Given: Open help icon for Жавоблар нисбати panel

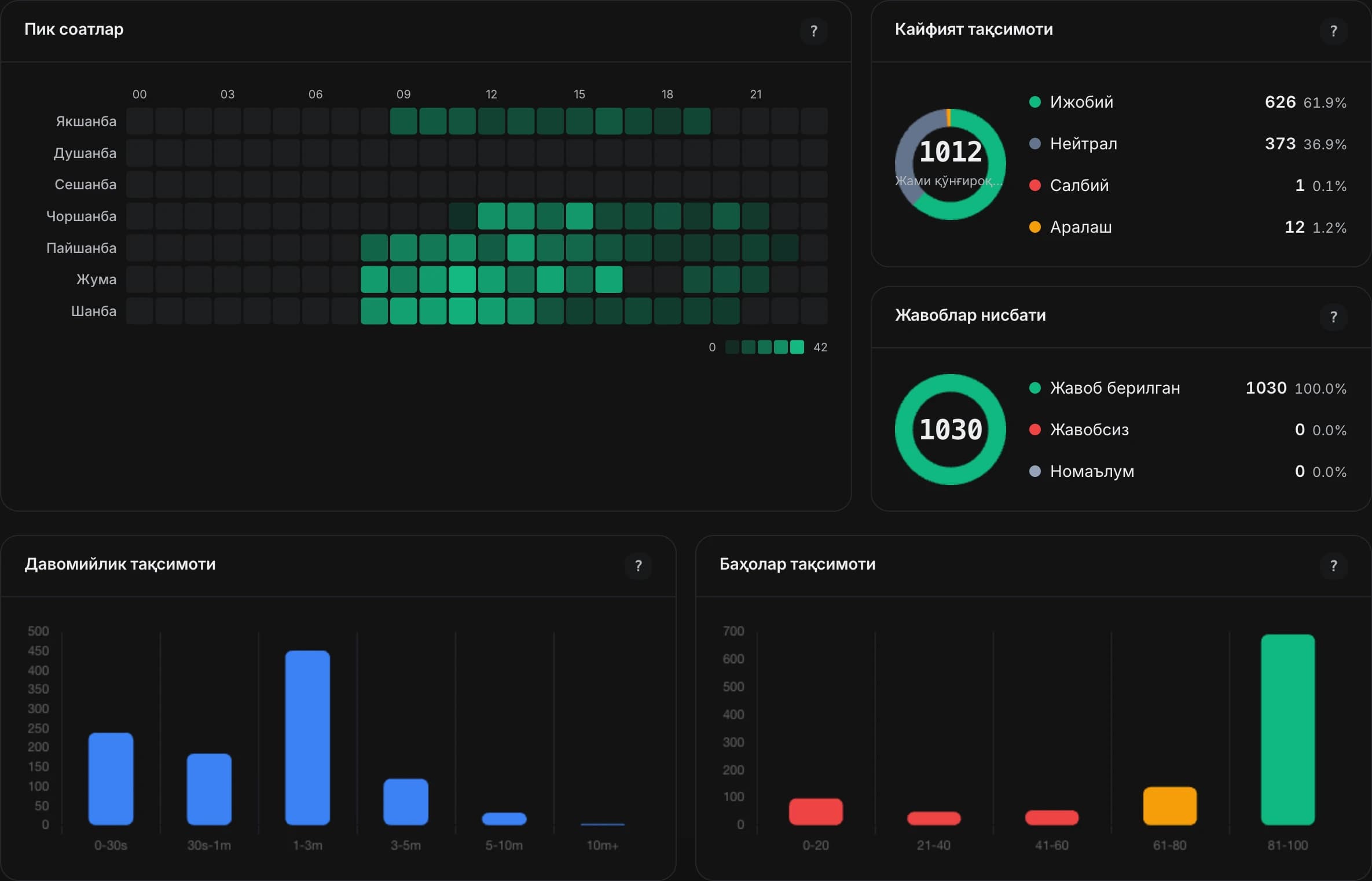Looking at the screenshot, I should pos(1333,317).
